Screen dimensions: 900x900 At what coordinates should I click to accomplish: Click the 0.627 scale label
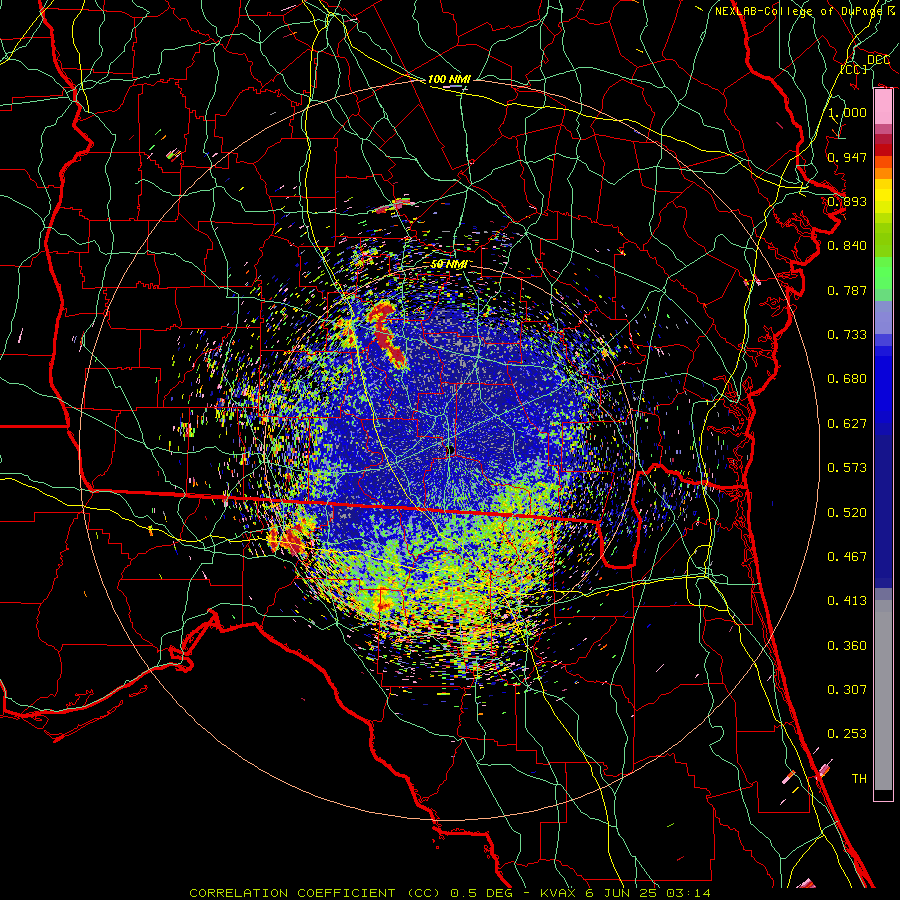coord(847,424)
